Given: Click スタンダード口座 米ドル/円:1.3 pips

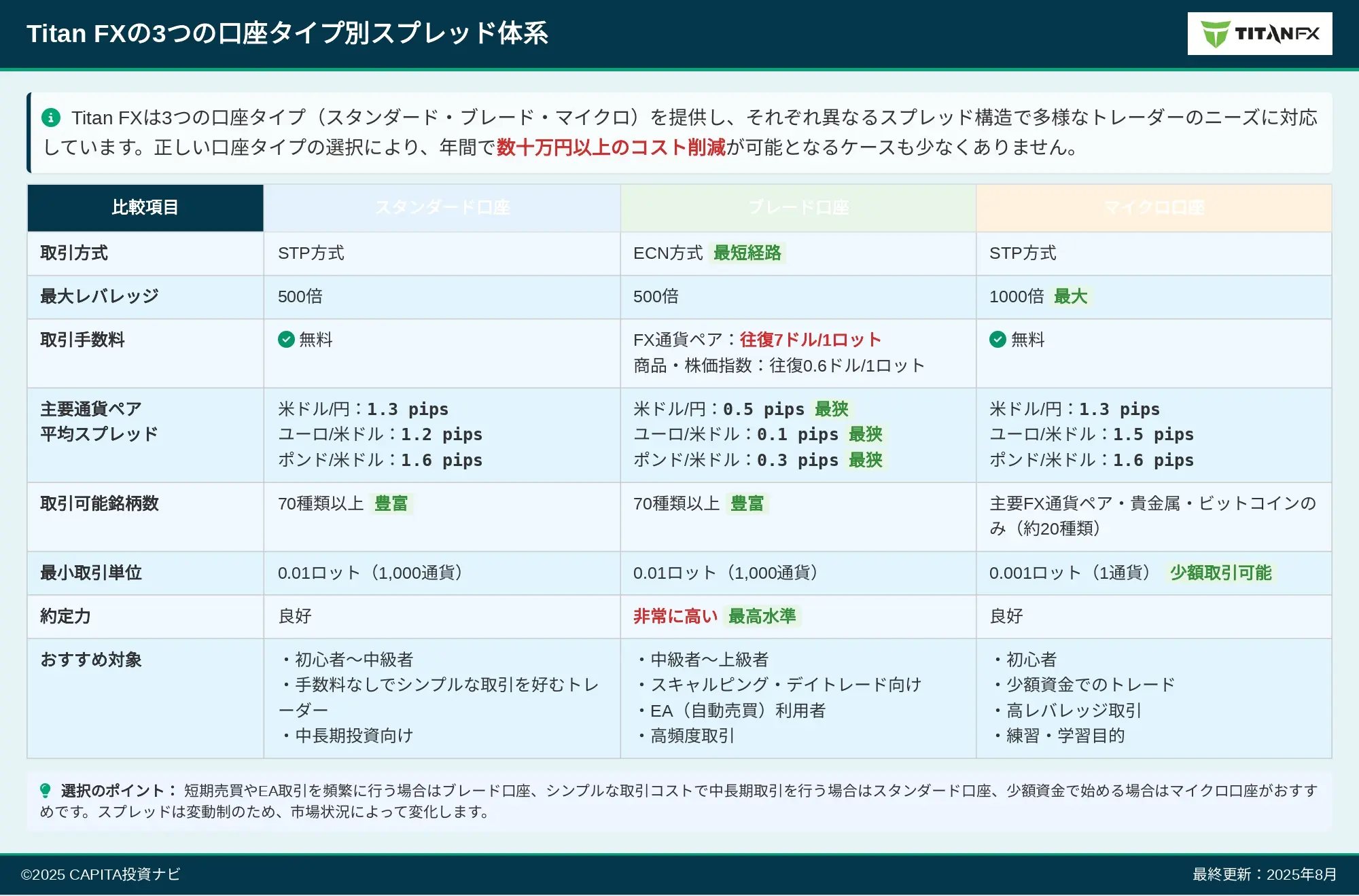Looking at the screenshot, I should [x=363, y=409].
